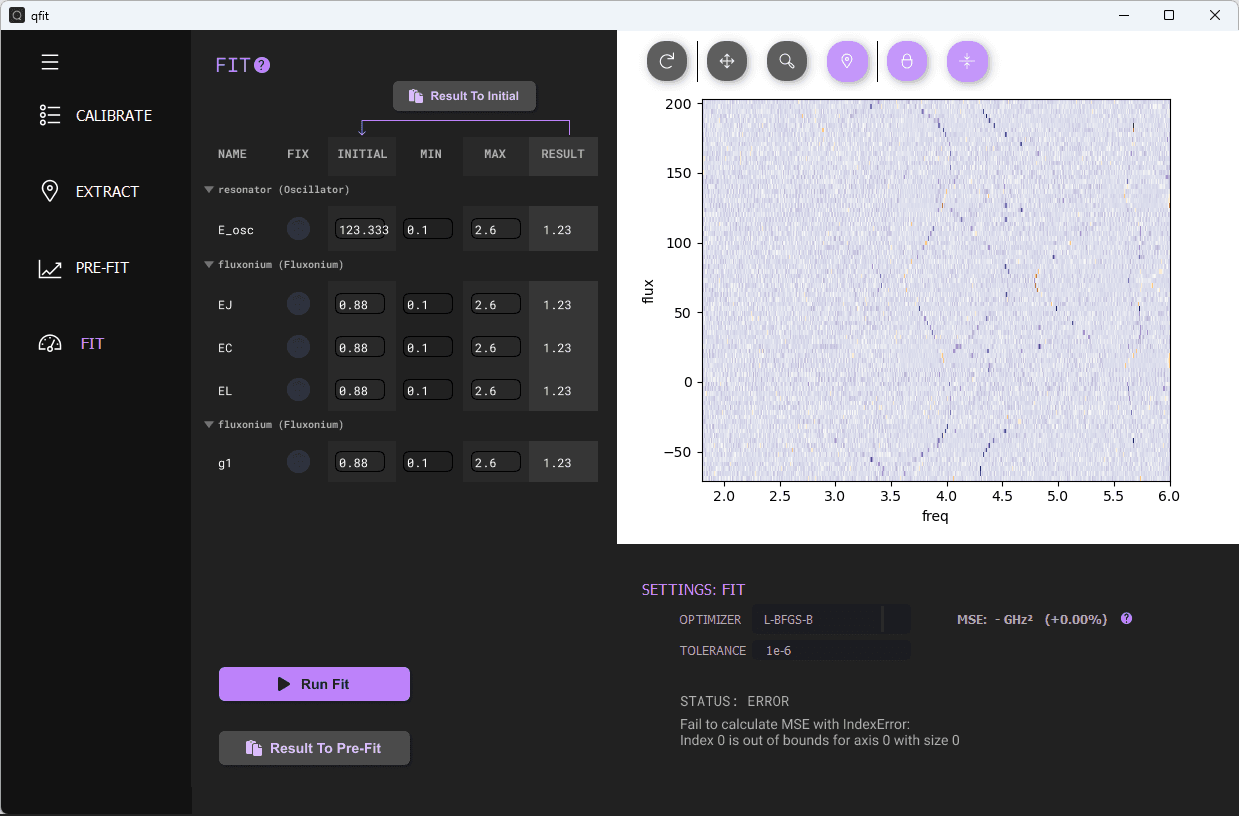This screenshot has width=1239, height=816.
Task: Collapse the first fluxonium (Fluxonium) group
Action: pyautogui.click(x=209, y=265)
